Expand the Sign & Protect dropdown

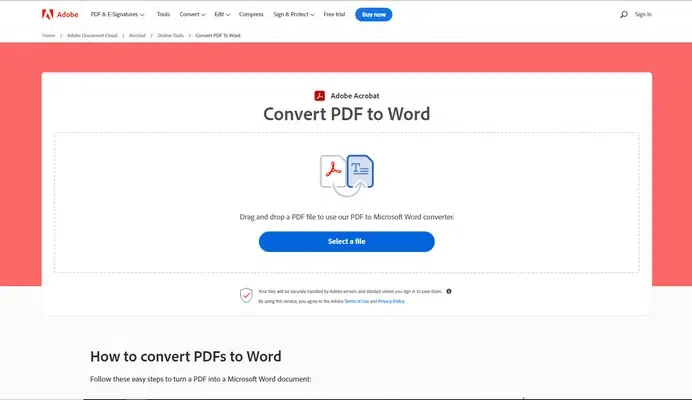pyautogui.click(x=294, y=15)
